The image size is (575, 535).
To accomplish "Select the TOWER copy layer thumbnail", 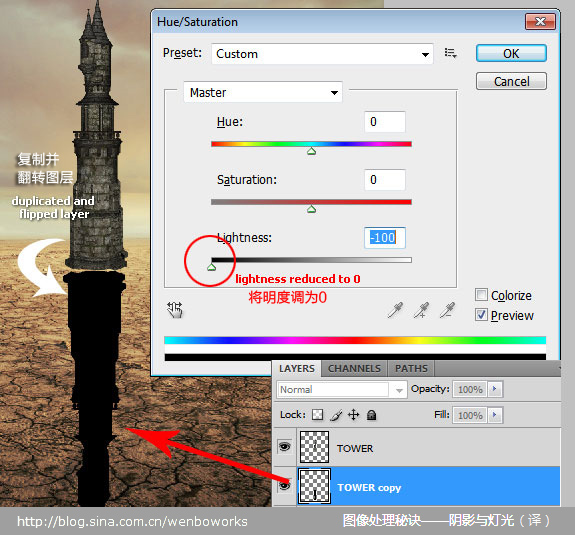I will (314, 486).
